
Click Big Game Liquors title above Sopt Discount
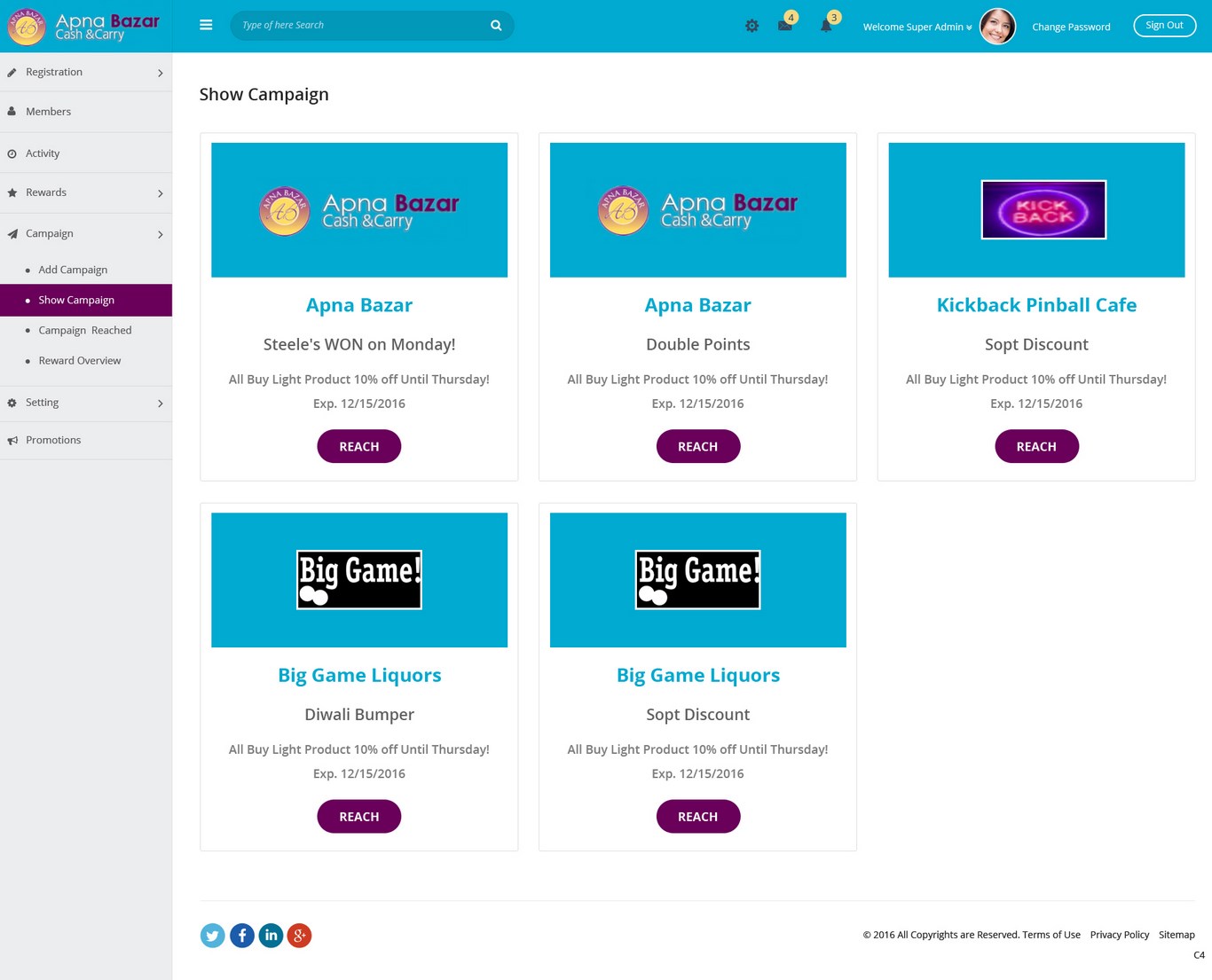coord(698,675)
